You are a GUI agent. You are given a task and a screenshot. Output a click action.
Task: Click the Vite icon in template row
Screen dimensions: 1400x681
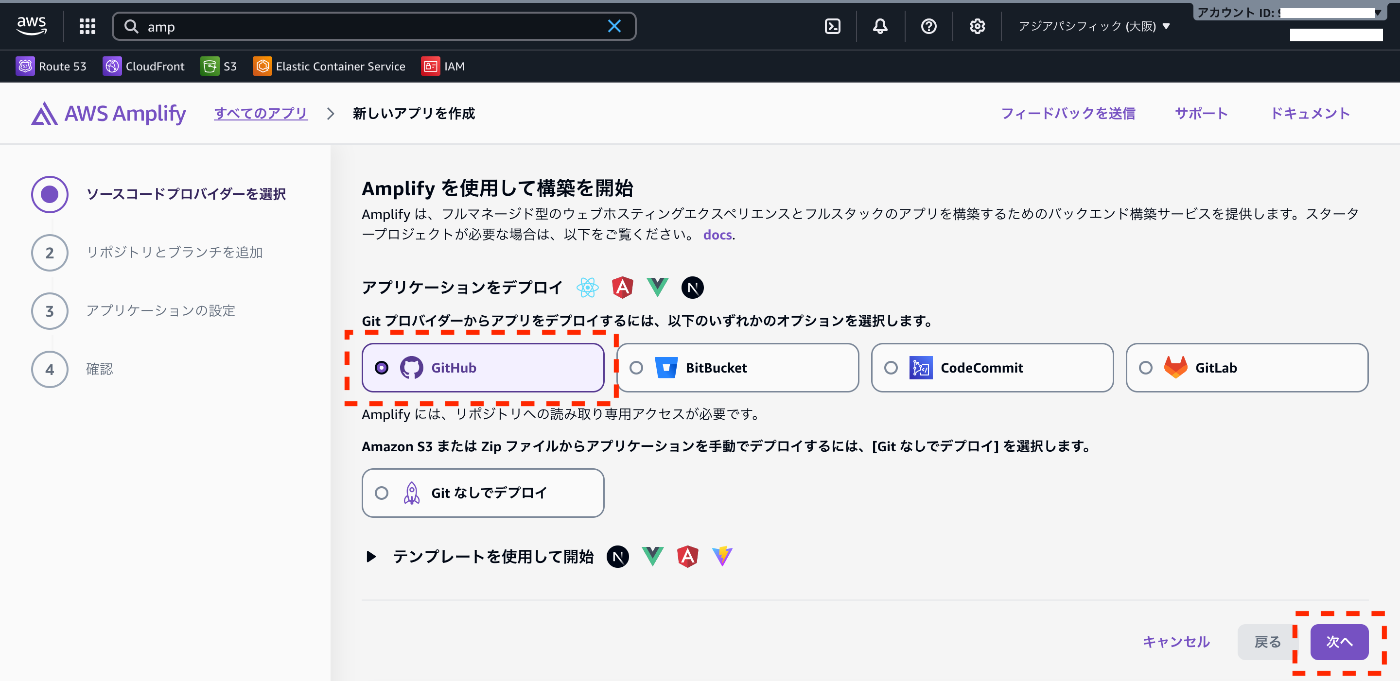723,557
